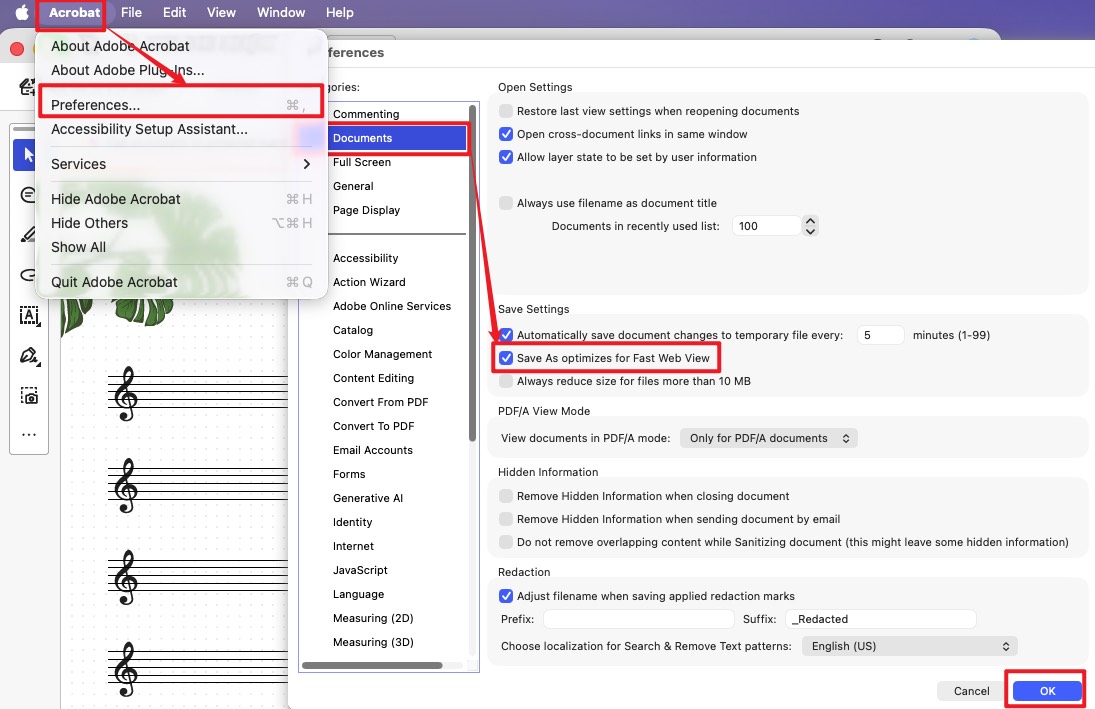Select the highlighter pen tool in sidebar
The width and height of the screenshot is (1095, 709).
tap(28, 235)
